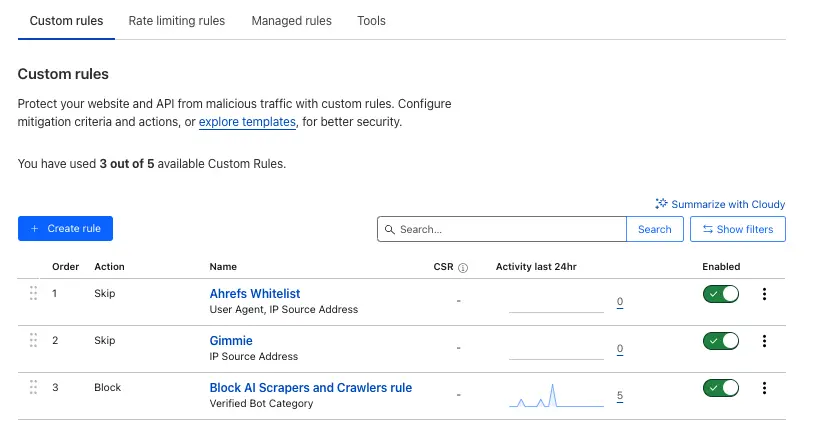Click the Activity last 24hr column header

click(536, 266)
